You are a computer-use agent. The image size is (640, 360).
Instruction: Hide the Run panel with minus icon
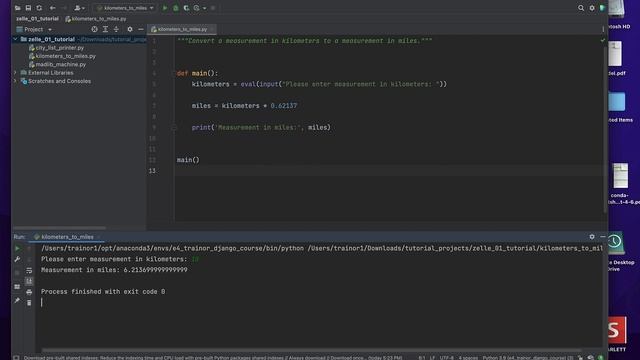tap(603, 237)
